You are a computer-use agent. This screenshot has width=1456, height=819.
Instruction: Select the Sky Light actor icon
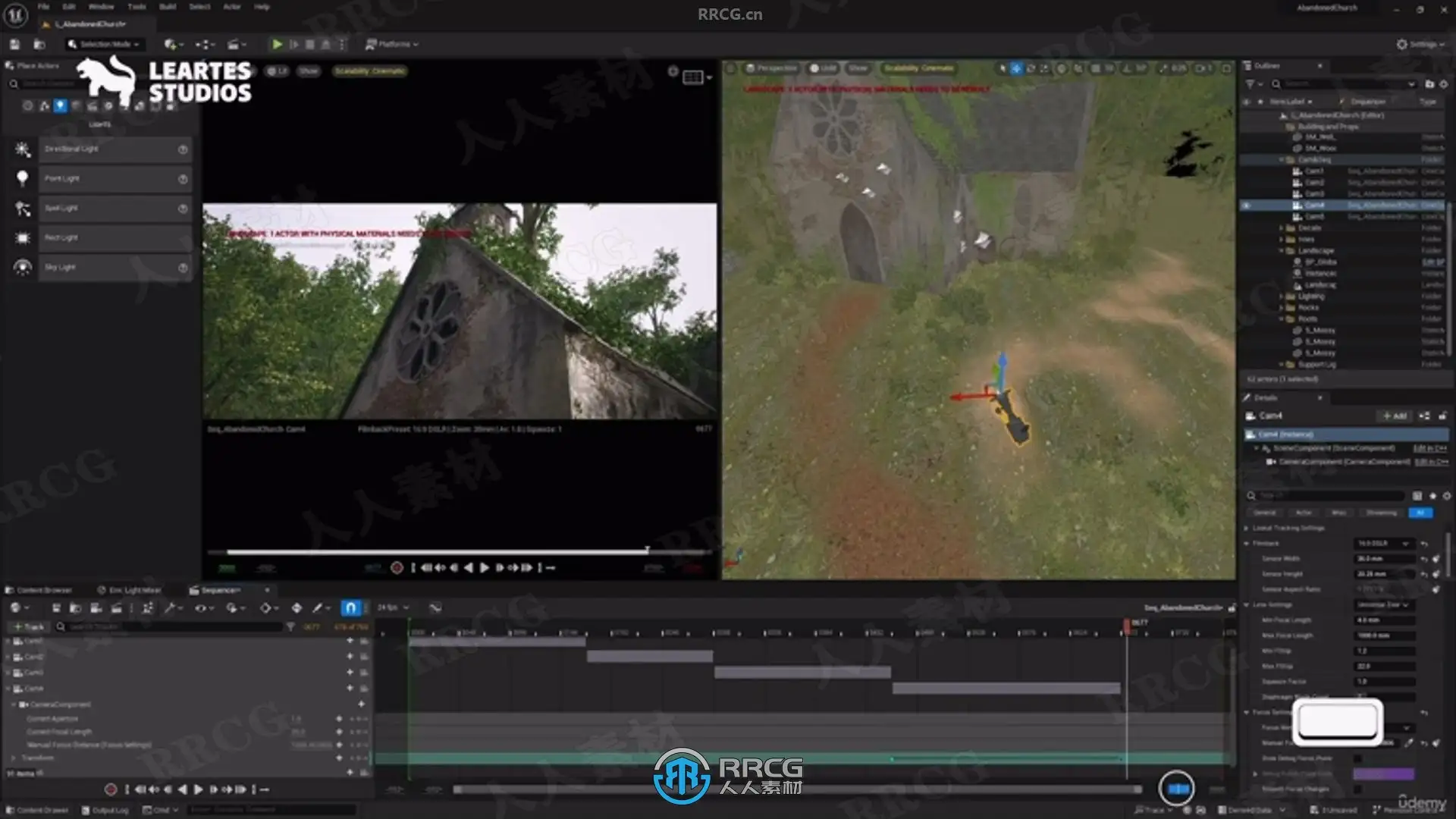coord(23,267)
